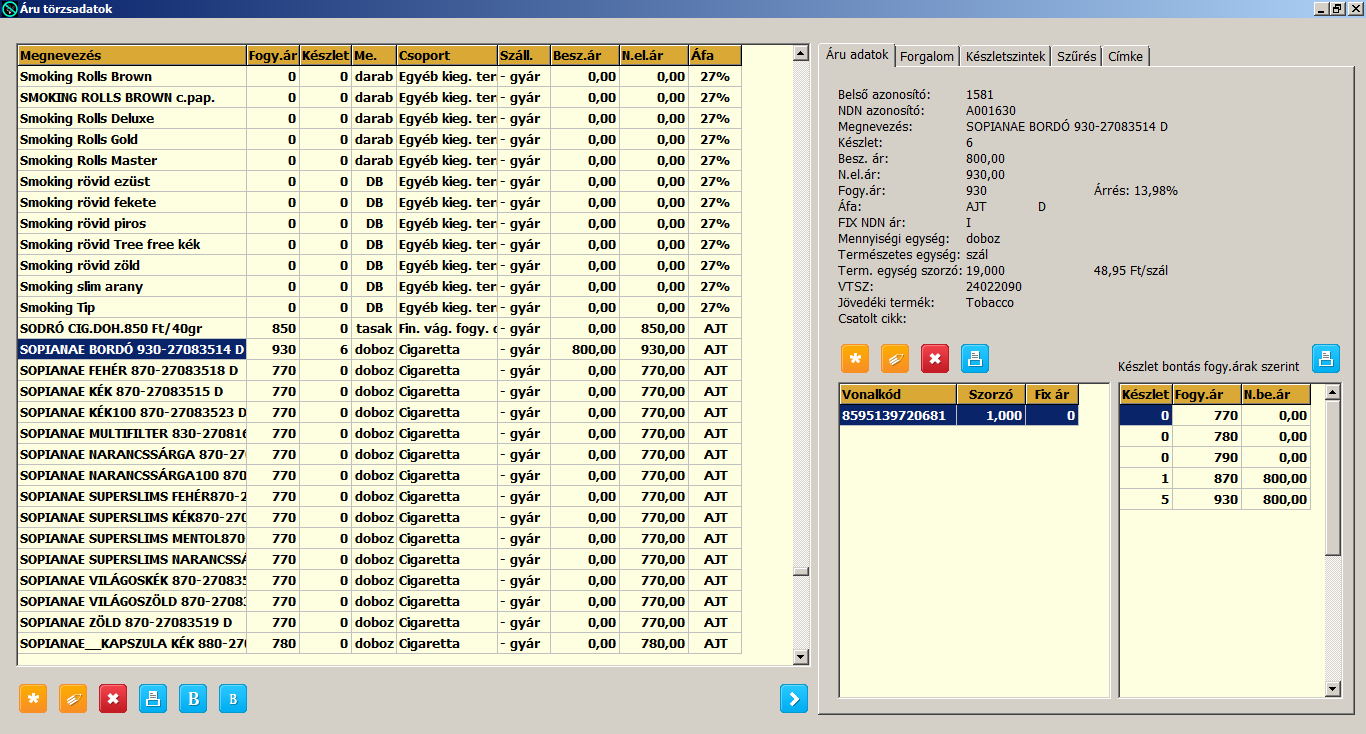The image size is (1366, 734).
Task: Click the 'tasak' unit cell in the SODRÓ row
Action: point(374,329)
